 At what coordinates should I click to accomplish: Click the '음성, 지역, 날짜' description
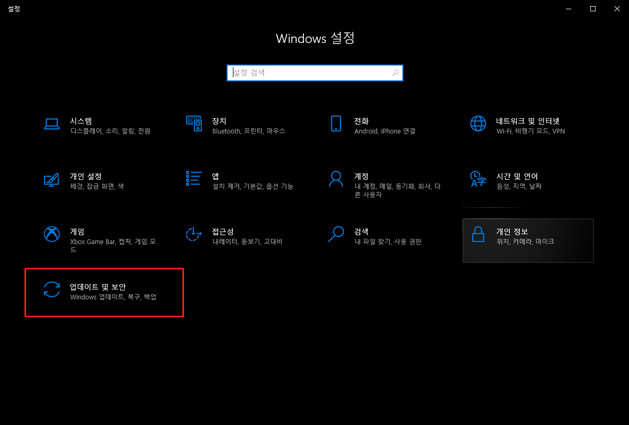click(x=519, y=187)
